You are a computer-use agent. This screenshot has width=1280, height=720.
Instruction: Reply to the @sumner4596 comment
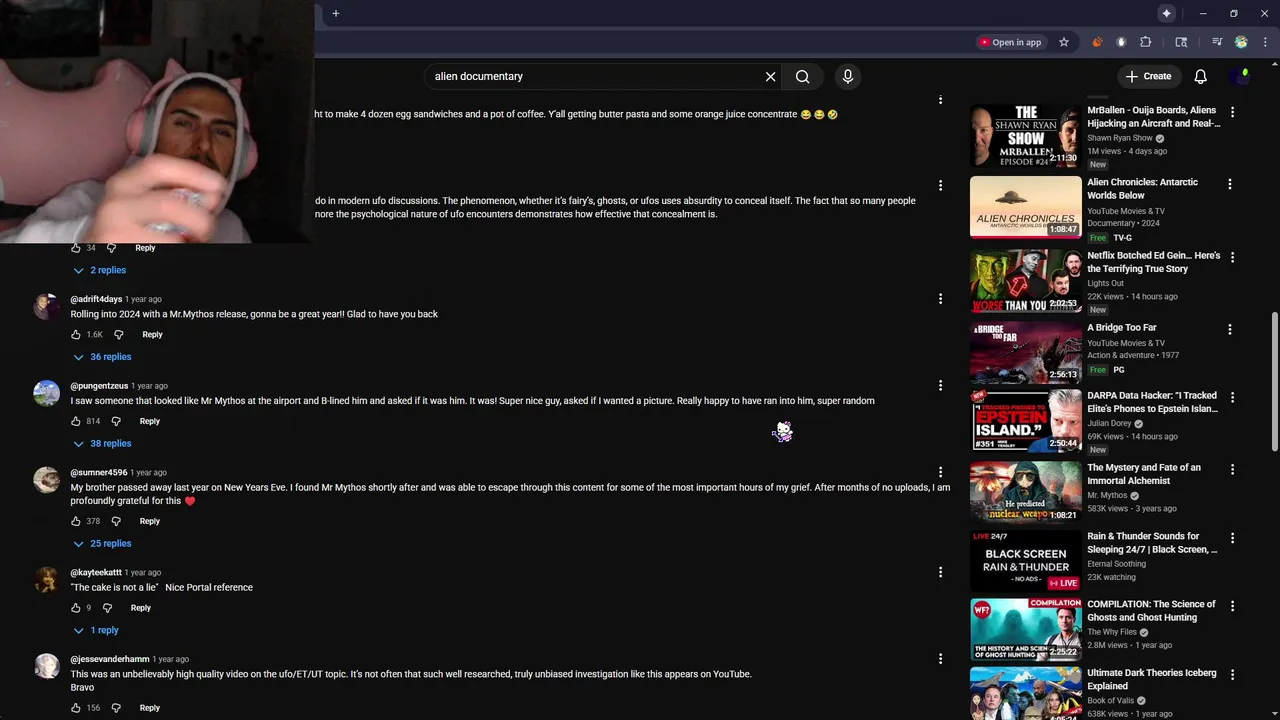tap(150, 521)
